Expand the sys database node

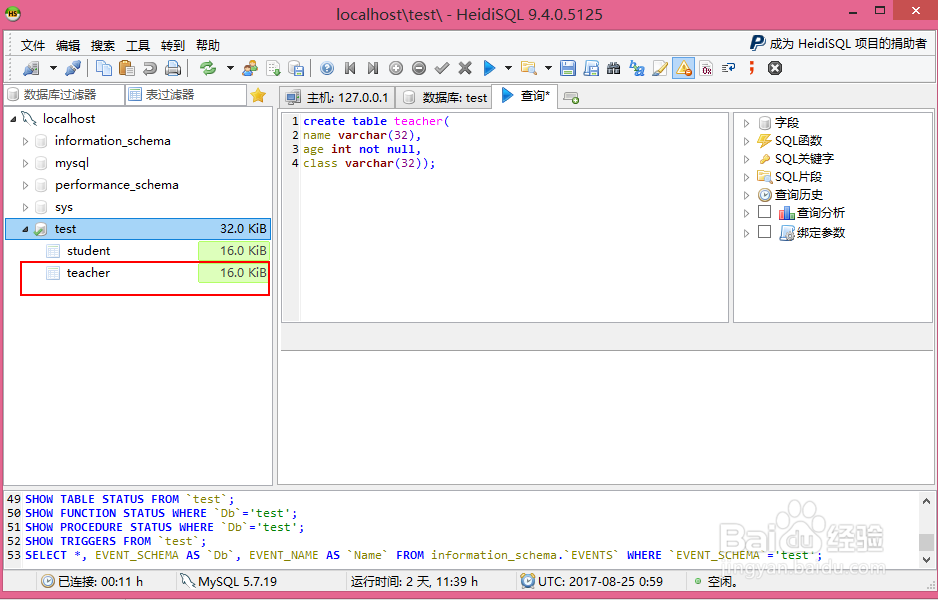click(x=25, y=208)
